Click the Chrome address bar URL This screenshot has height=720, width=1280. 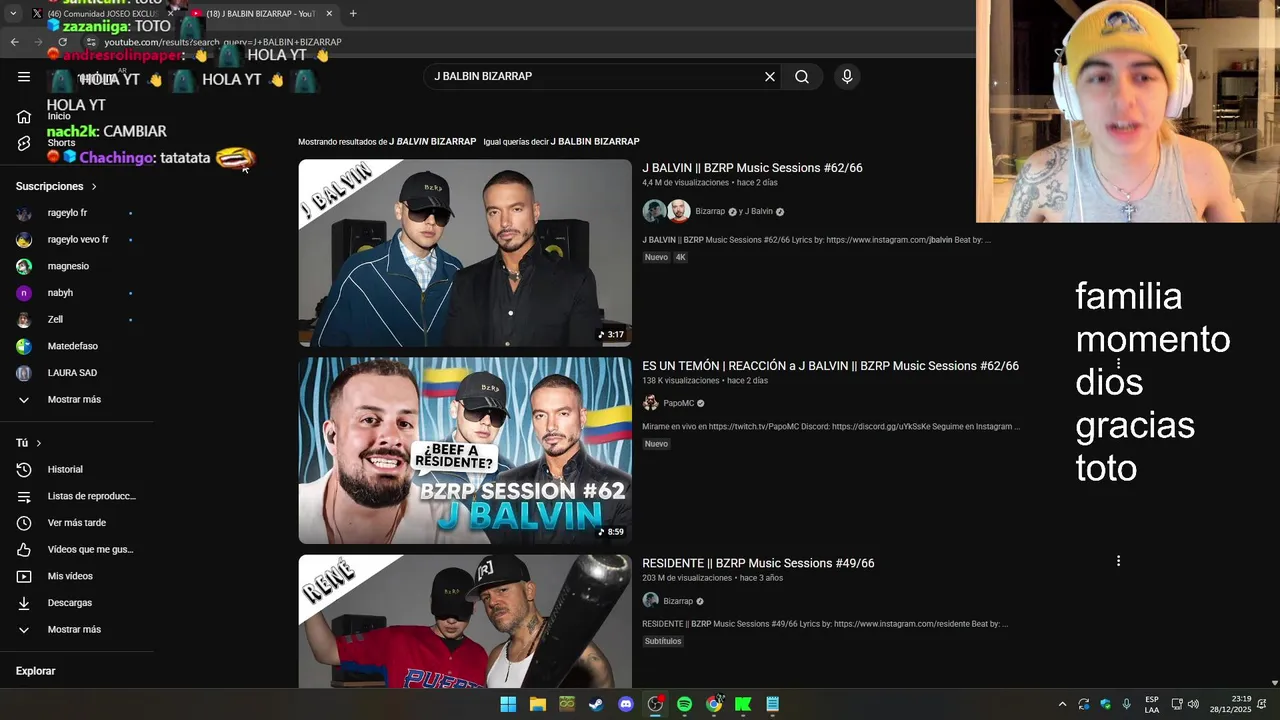[223, 42]
